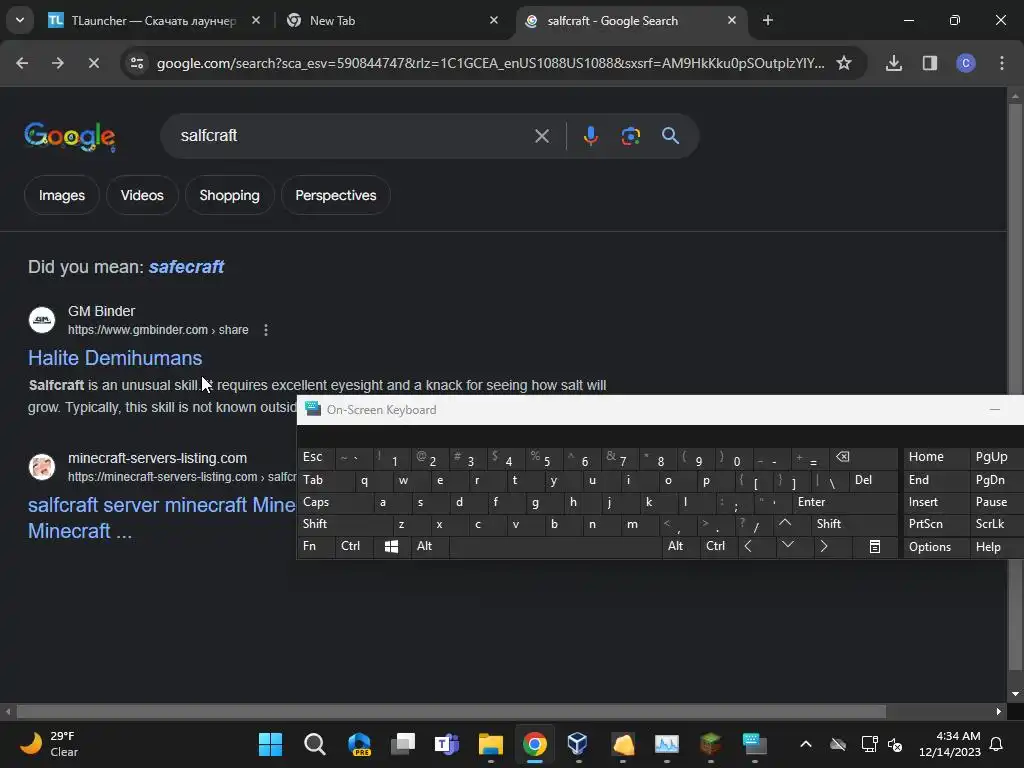
Task: Open the salfcraft server minecraft result
Action: coord(162,517)
